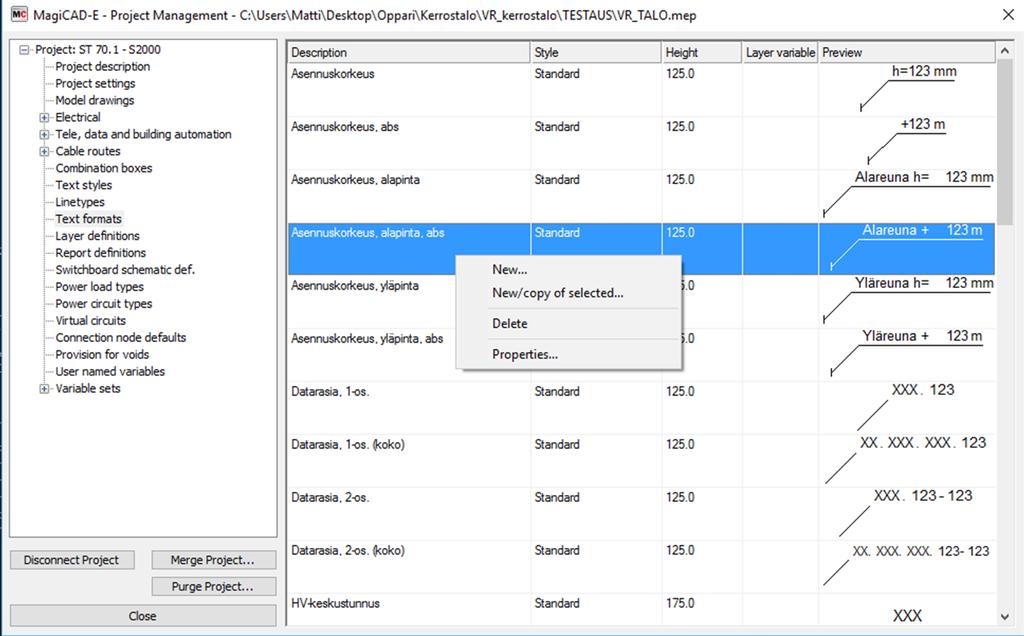Click the 'XX. XXX. XXX. 123' preview
The image size is (1024, 636).
tap(906, 459)
